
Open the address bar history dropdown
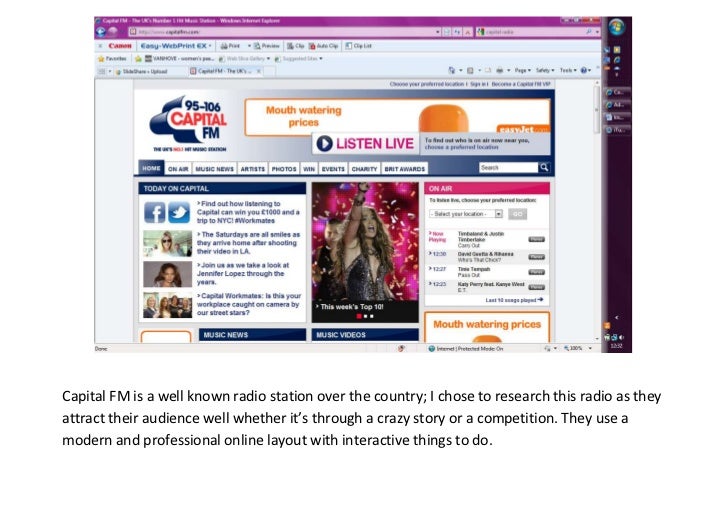tap(438, 32)
